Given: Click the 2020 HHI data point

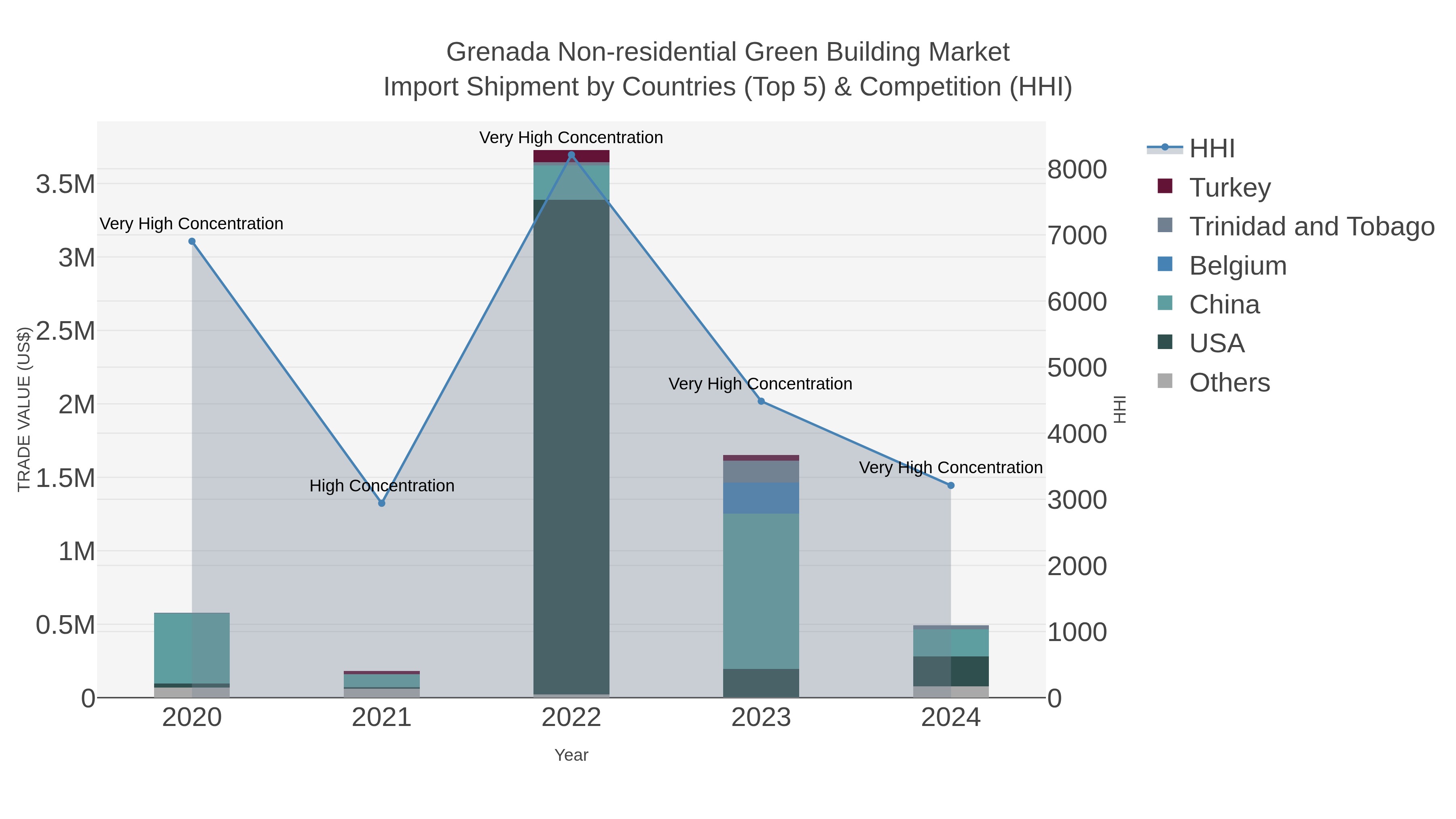Looking at the screenshot, I should 192,241.
